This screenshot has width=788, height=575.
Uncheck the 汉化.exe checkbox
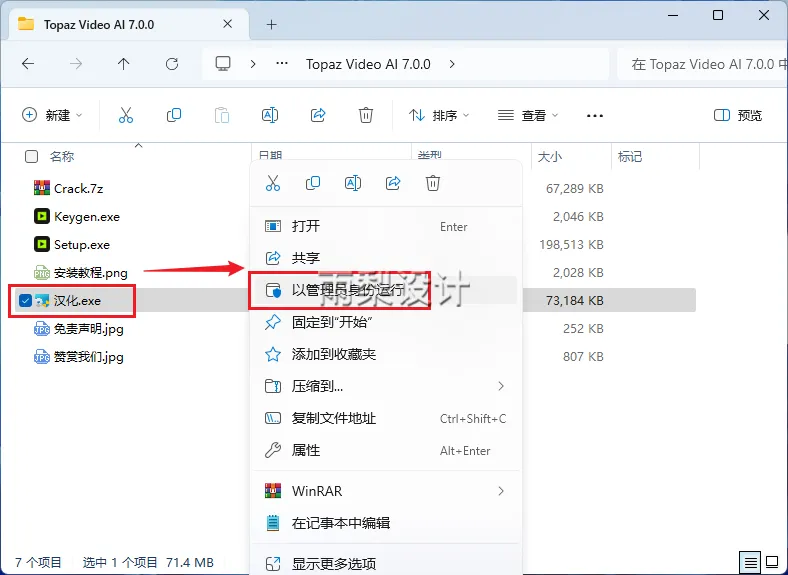coord(25,301)
